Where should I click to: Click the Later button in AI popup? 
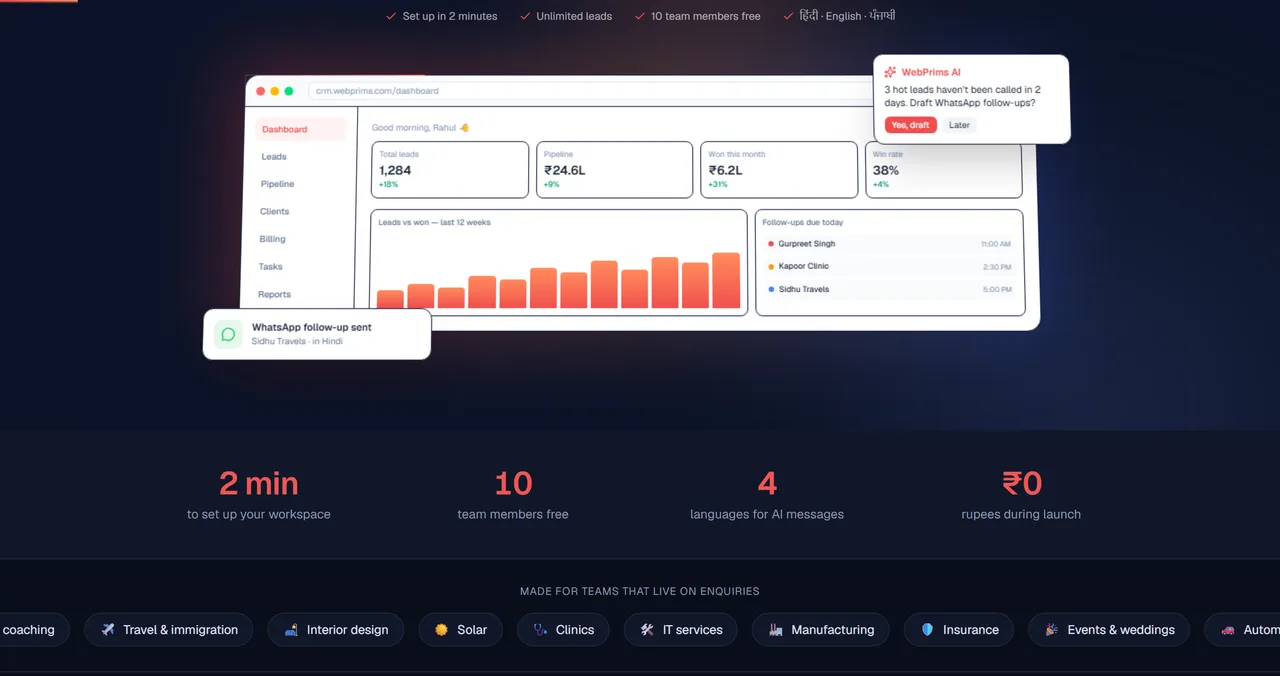pyautogui.click(x=959, y=125)
